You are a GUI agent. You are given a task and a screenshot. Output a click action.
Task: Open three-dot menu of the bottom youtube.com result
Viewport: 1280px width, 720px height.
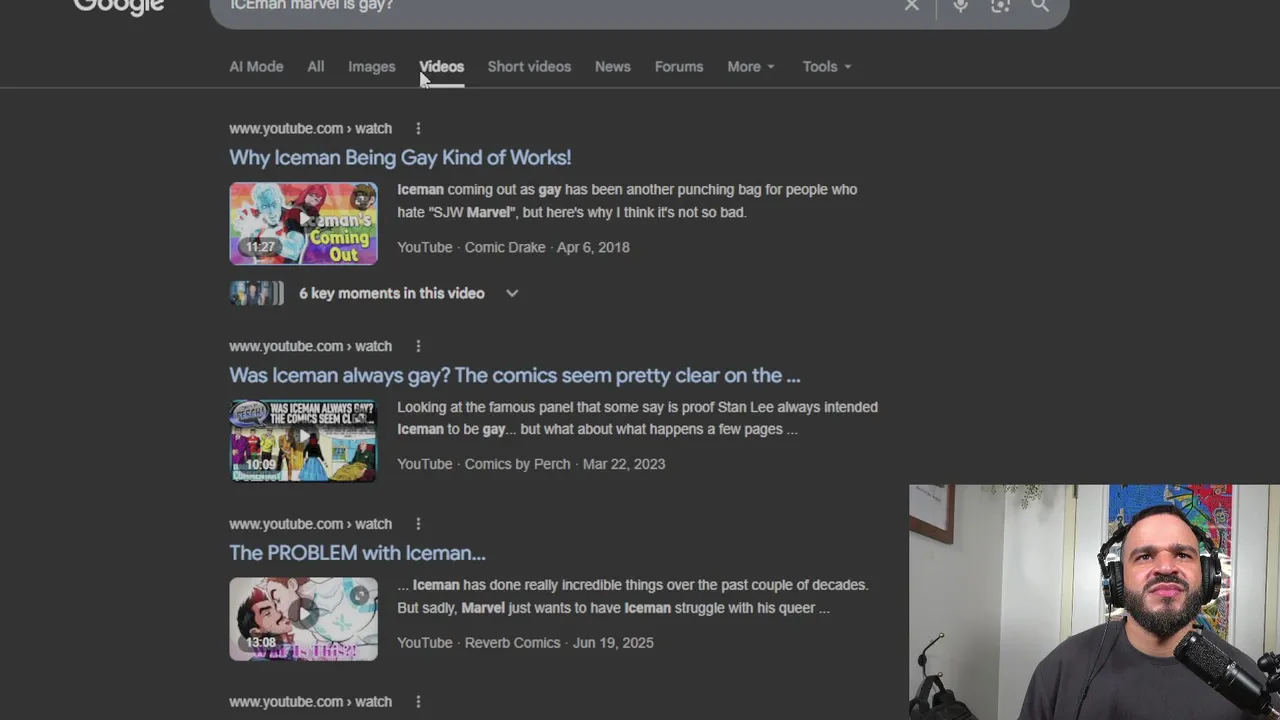point(418,702)
